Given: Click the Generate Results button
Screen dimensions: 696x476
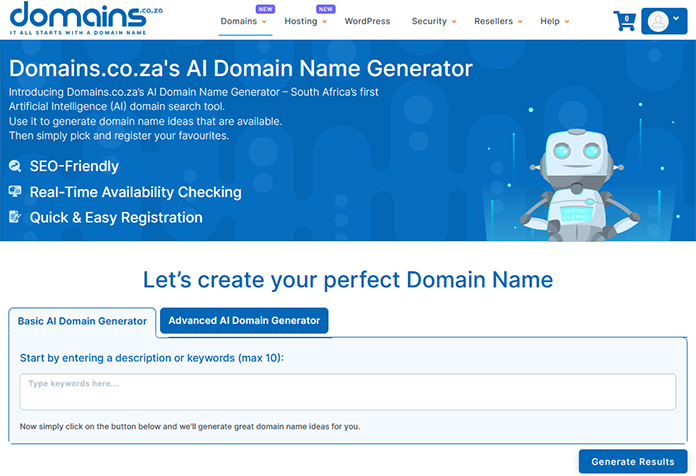Looking at the screenshot, I should [x=633, y=462].
